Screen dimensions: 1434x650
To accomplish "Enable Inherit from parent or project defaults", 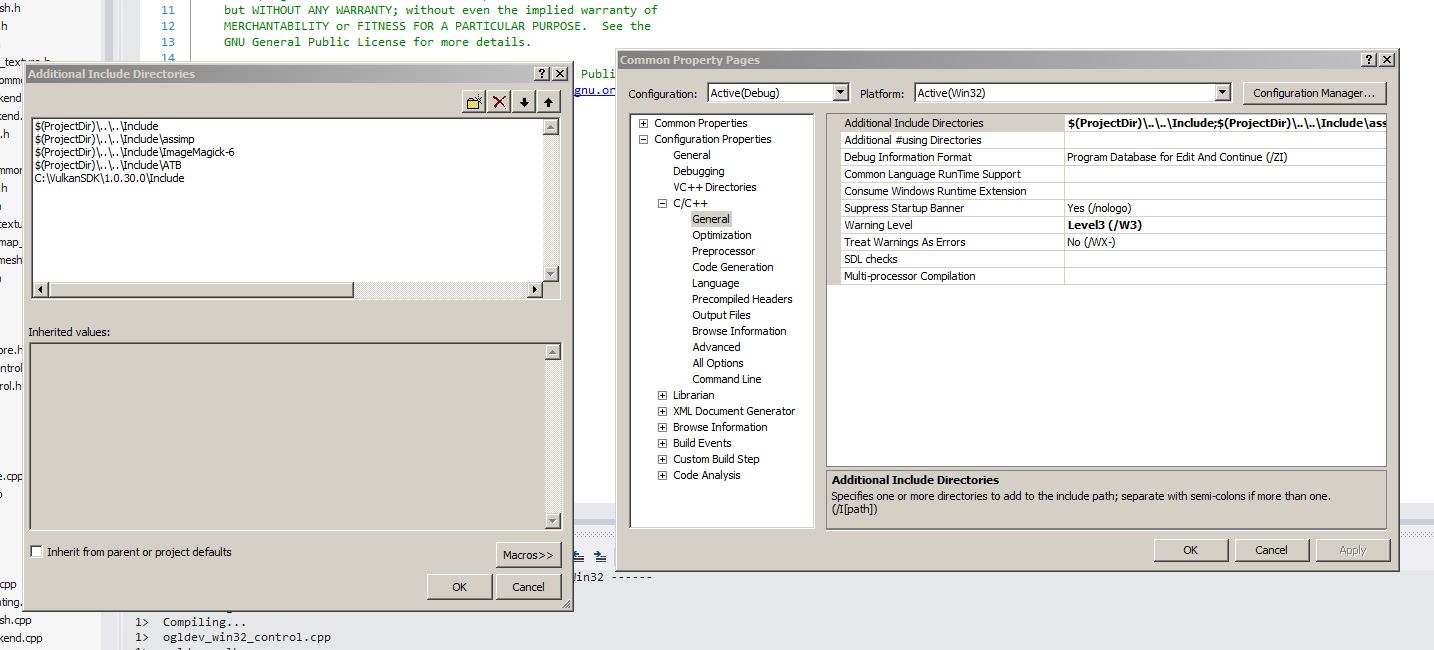I will 37,552.
